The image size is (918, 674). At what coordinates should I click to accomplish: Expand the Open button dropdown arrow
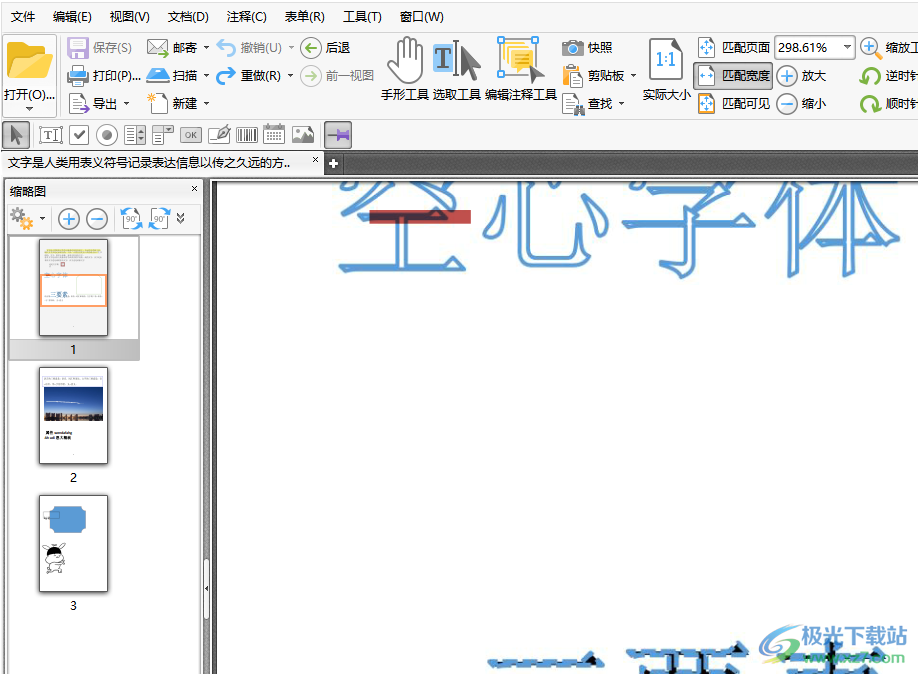[29, 109]
